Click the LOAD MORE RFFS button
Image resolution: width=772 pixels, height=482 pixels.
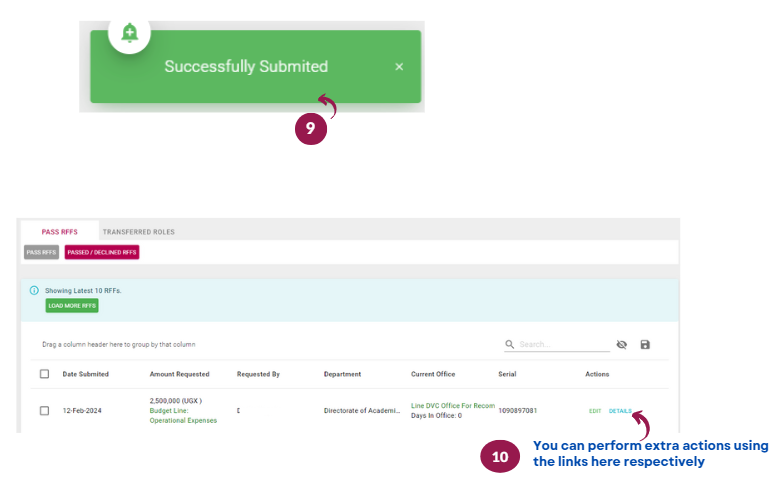click(x=72, y=306)
